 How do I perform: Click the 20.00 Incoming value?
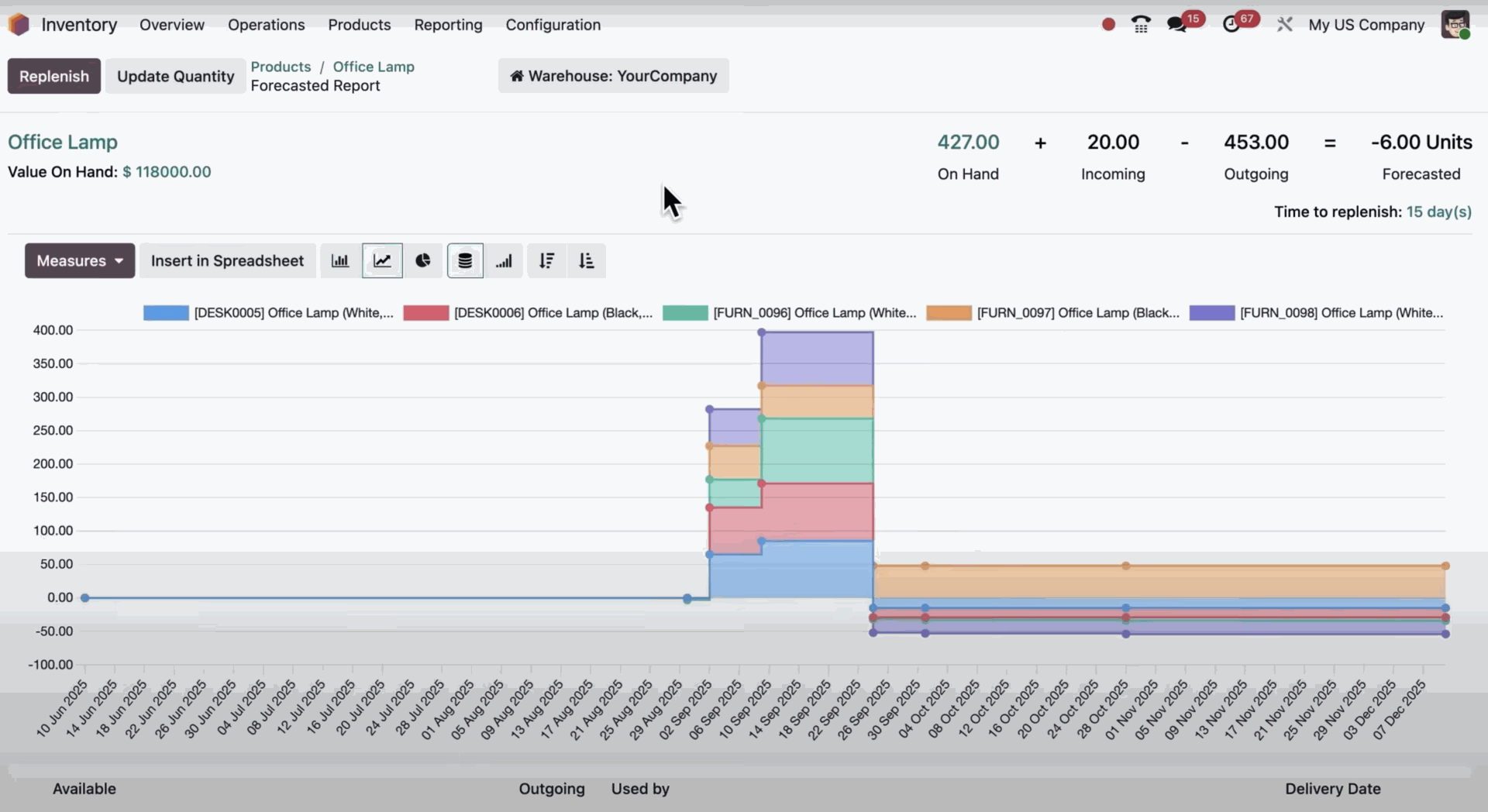coord(1113,142)
